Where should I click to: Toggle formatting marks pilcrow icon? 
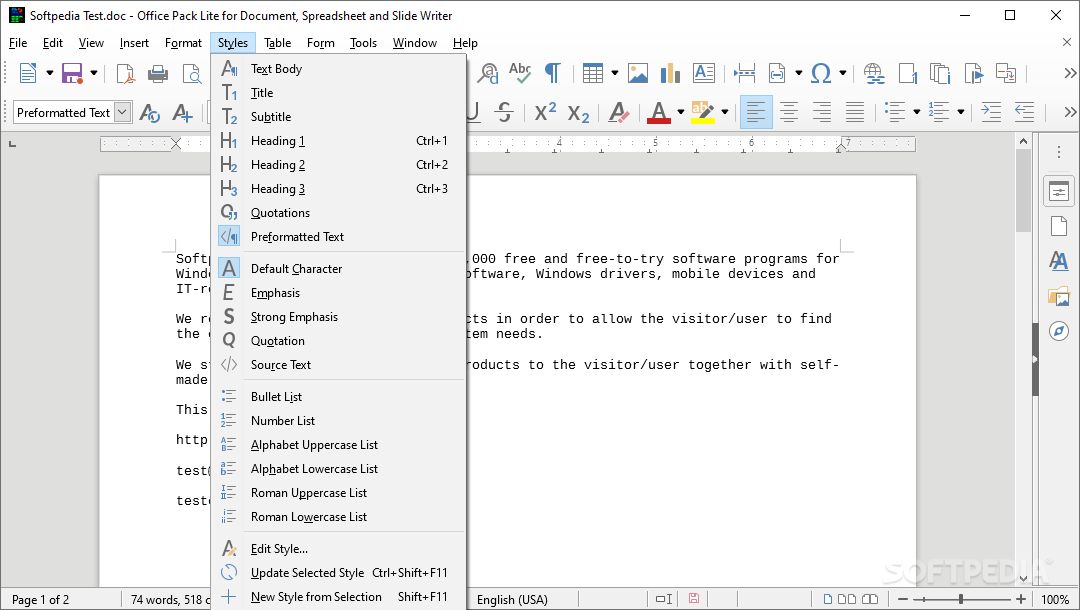(x=552, y=73)
